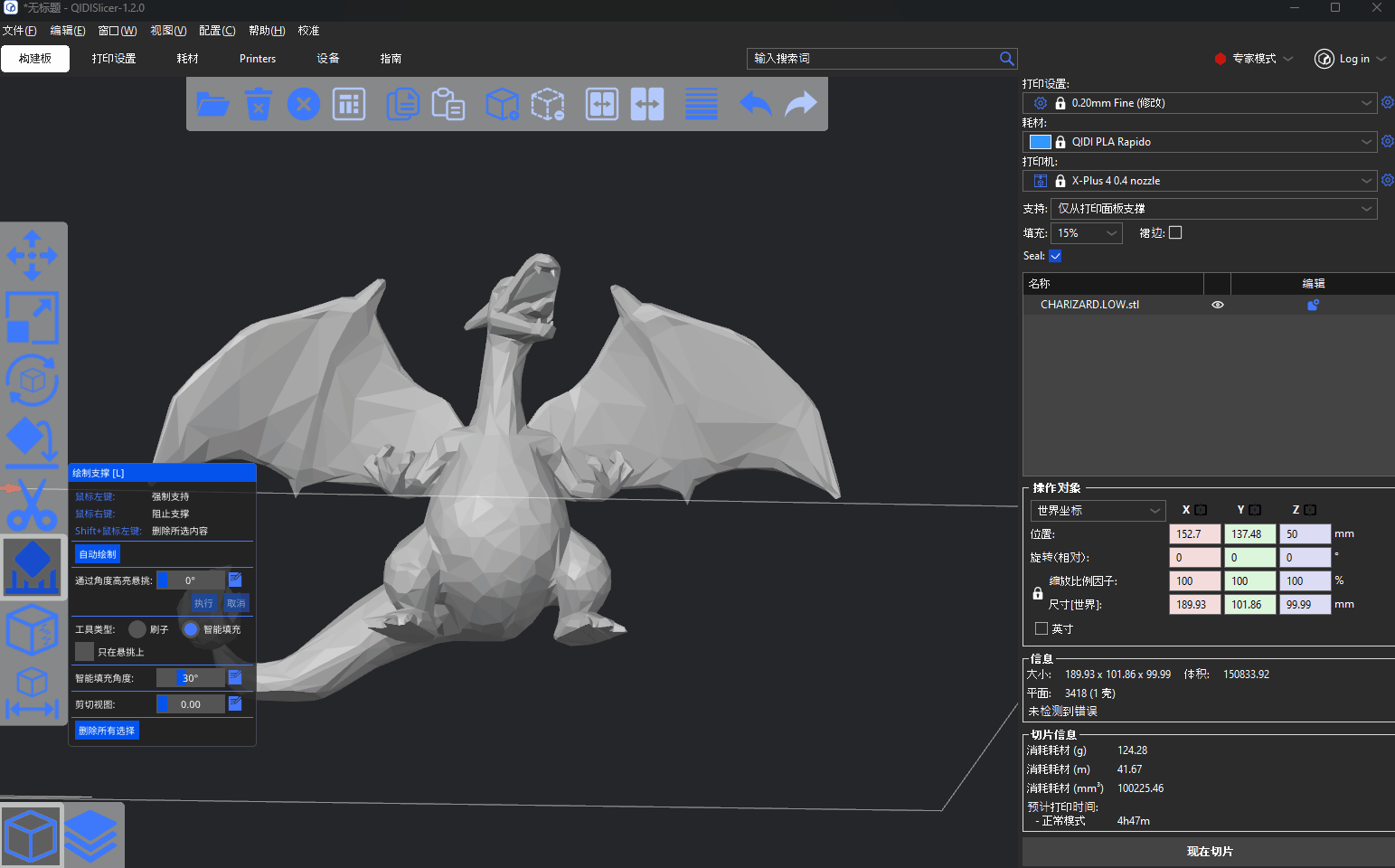This screenshot has width=1395, height=868.
Task: Enable the 裙边 (brim) checkbox
Action: [x=1175, y=232]
